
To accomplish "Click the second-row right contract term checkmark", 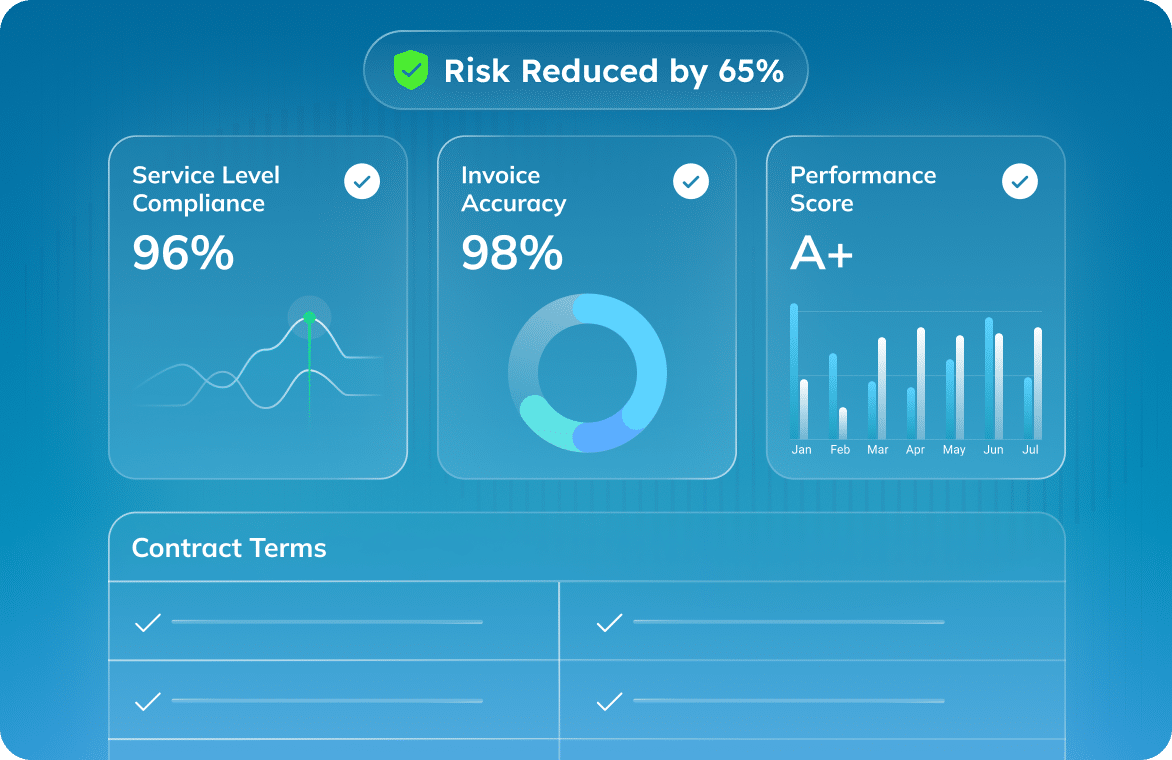I will point(609,702).
